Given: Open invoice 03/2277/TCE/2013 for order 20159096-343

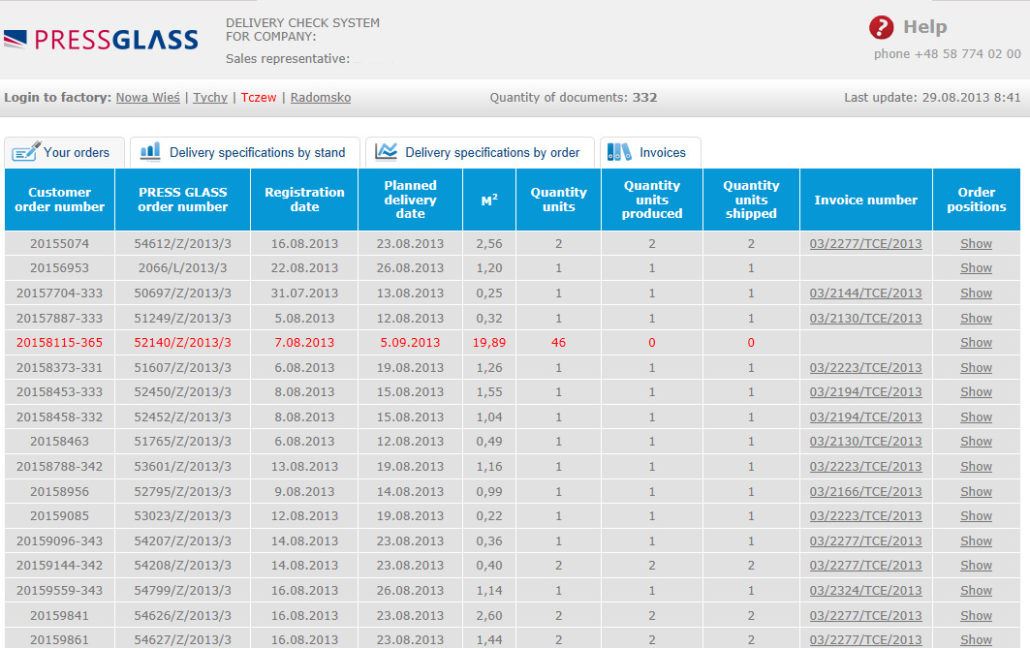Looking at the screenshot, I should [x=866, y=541].
